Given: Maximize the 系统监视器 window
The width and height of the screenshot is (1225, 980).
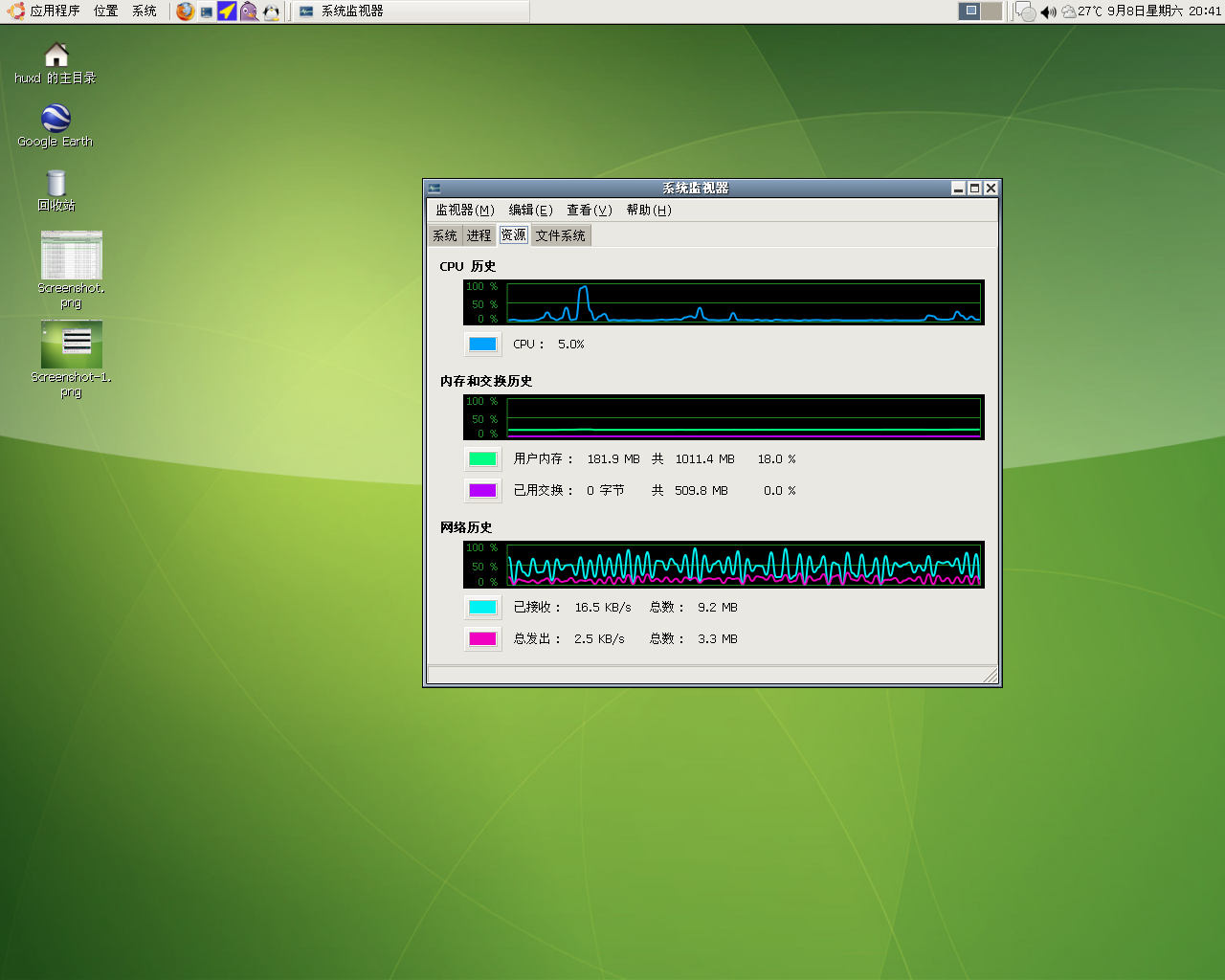Looking at the screenshot, I should [974, 188].
